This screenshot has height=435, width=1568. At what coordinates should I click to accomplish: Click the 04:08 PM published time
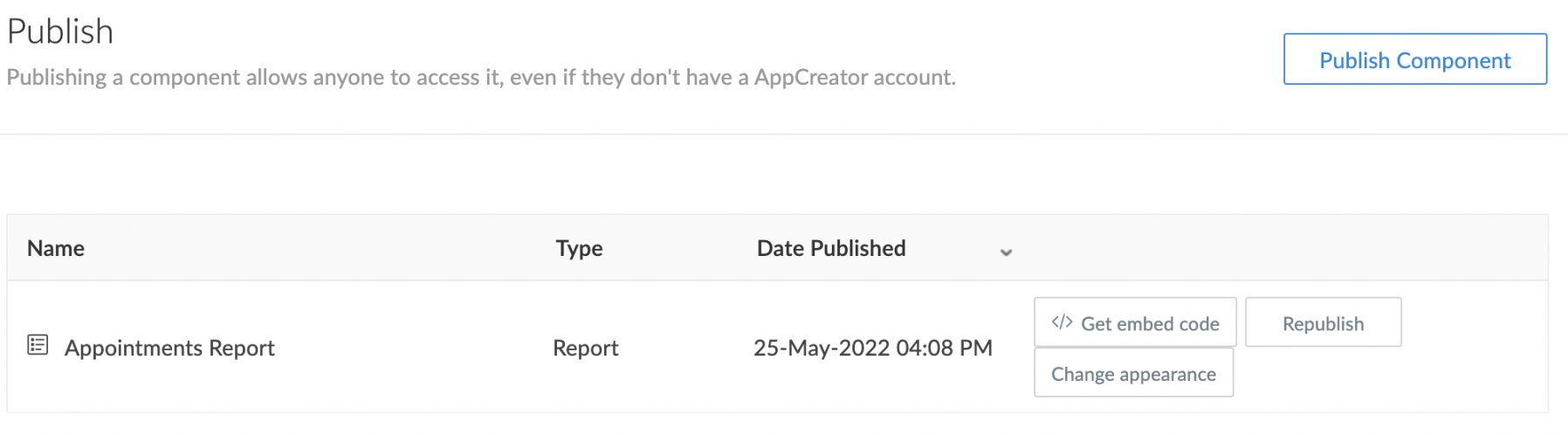coord(944,348)
